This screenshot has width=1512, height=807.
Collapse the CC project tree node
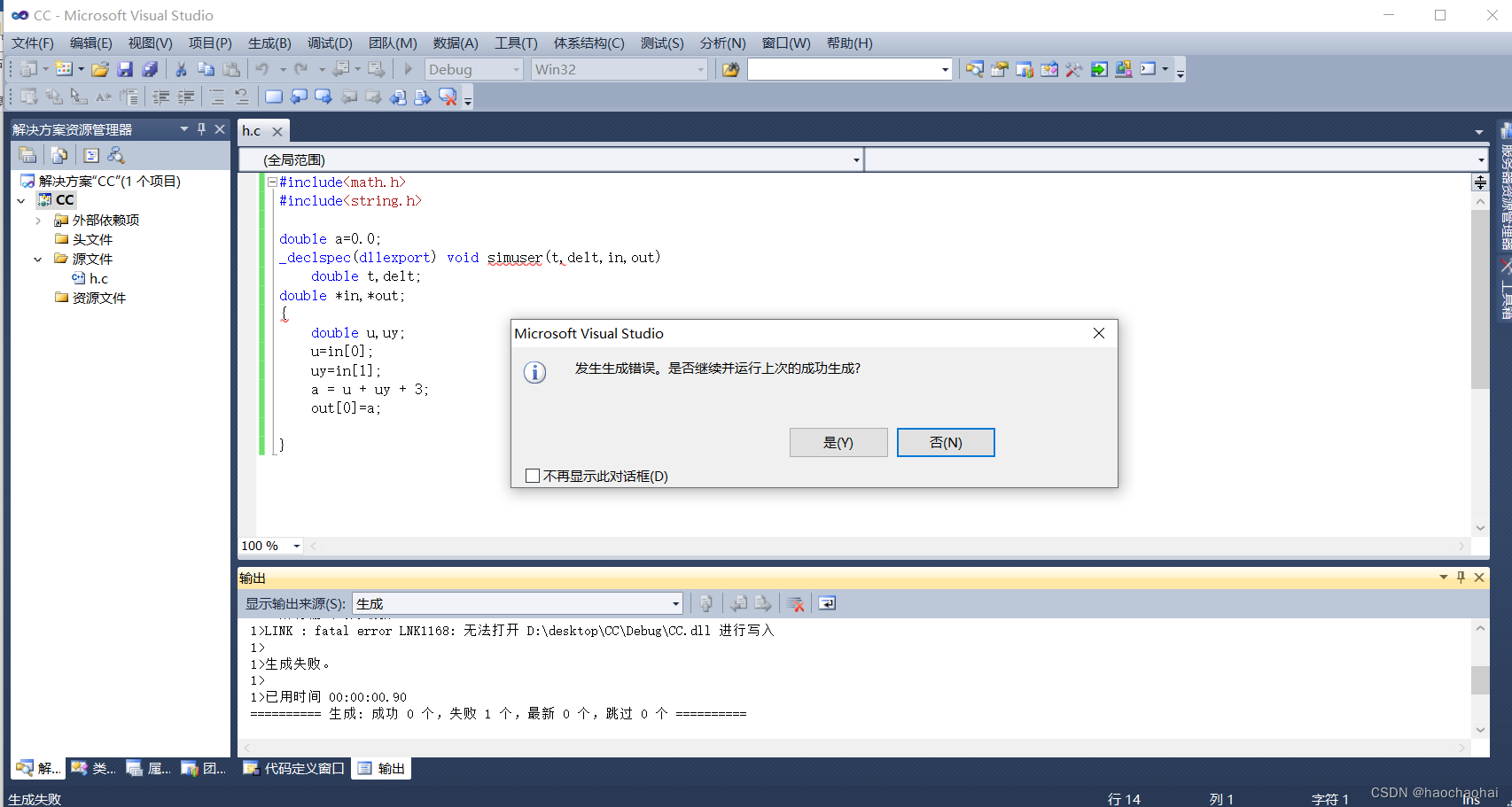[21, 200]
